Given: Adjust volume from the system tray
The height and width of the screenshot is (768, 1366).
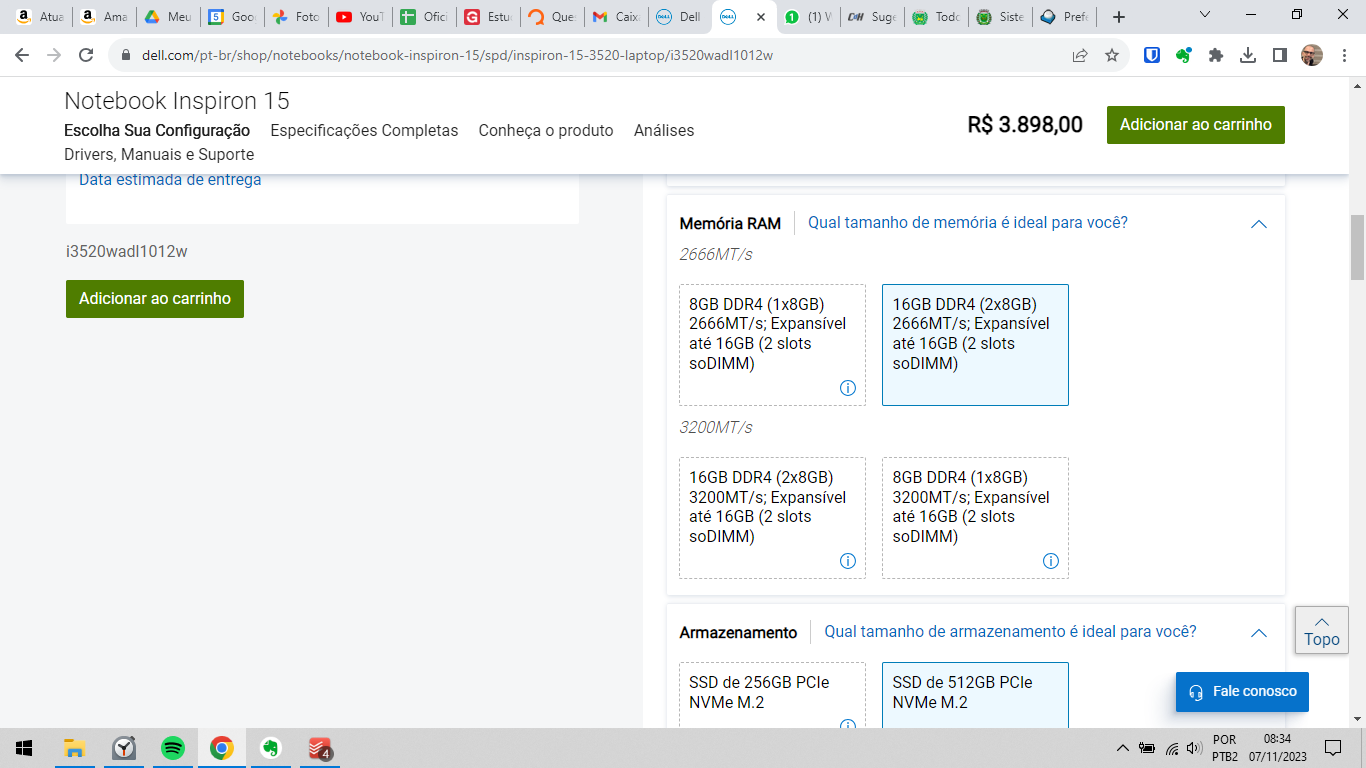Looking at the screenshot, I should pos(1192,748).
